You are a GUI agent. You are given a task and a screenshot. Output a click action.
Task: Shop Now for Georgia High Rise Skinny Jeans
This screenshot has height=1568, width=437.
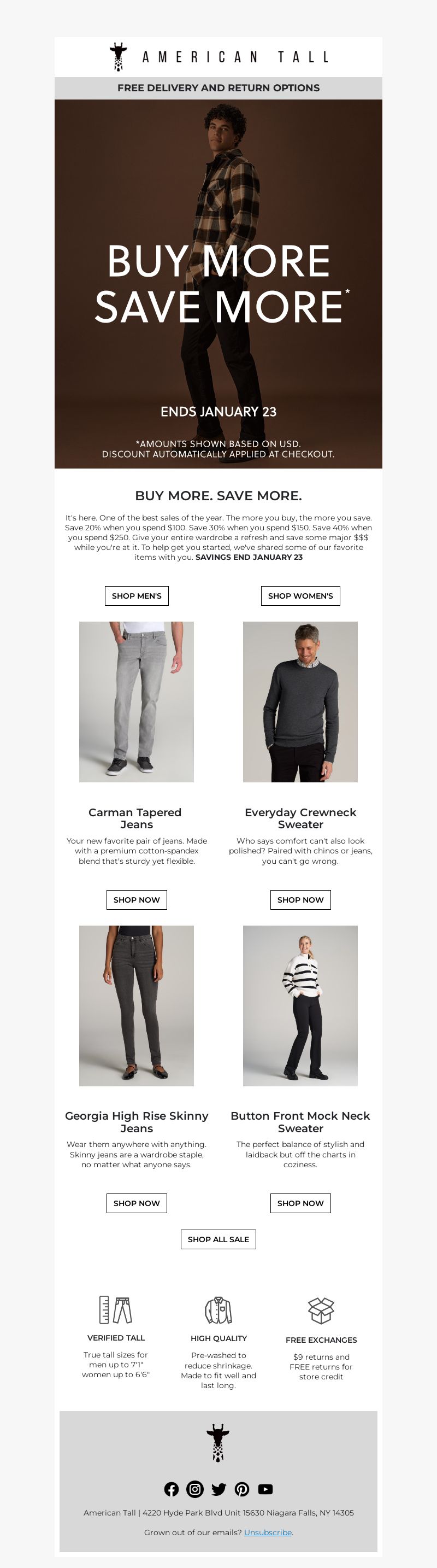137,1203
